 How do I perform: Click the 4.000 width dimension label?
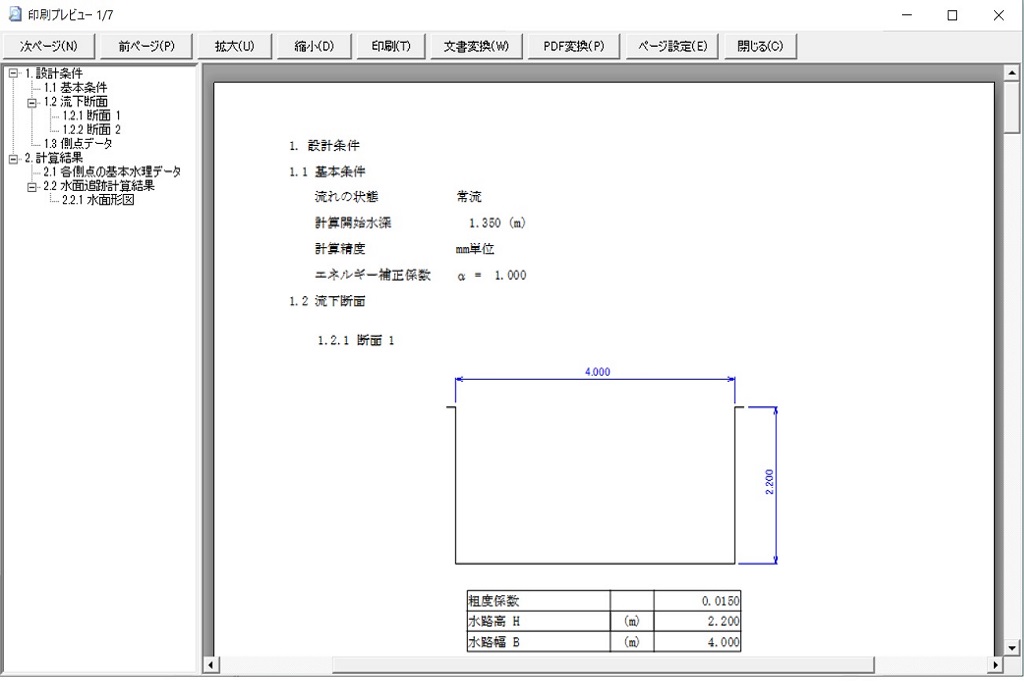pyautogui.click(x=598, y=372)
